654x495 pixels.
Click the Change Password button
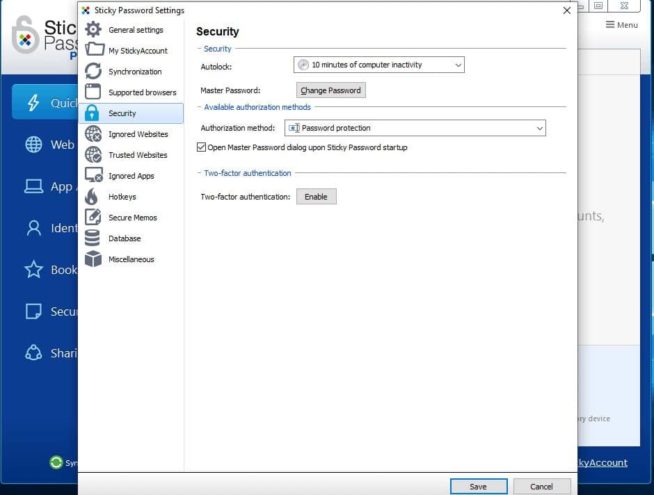coord(331,90)
